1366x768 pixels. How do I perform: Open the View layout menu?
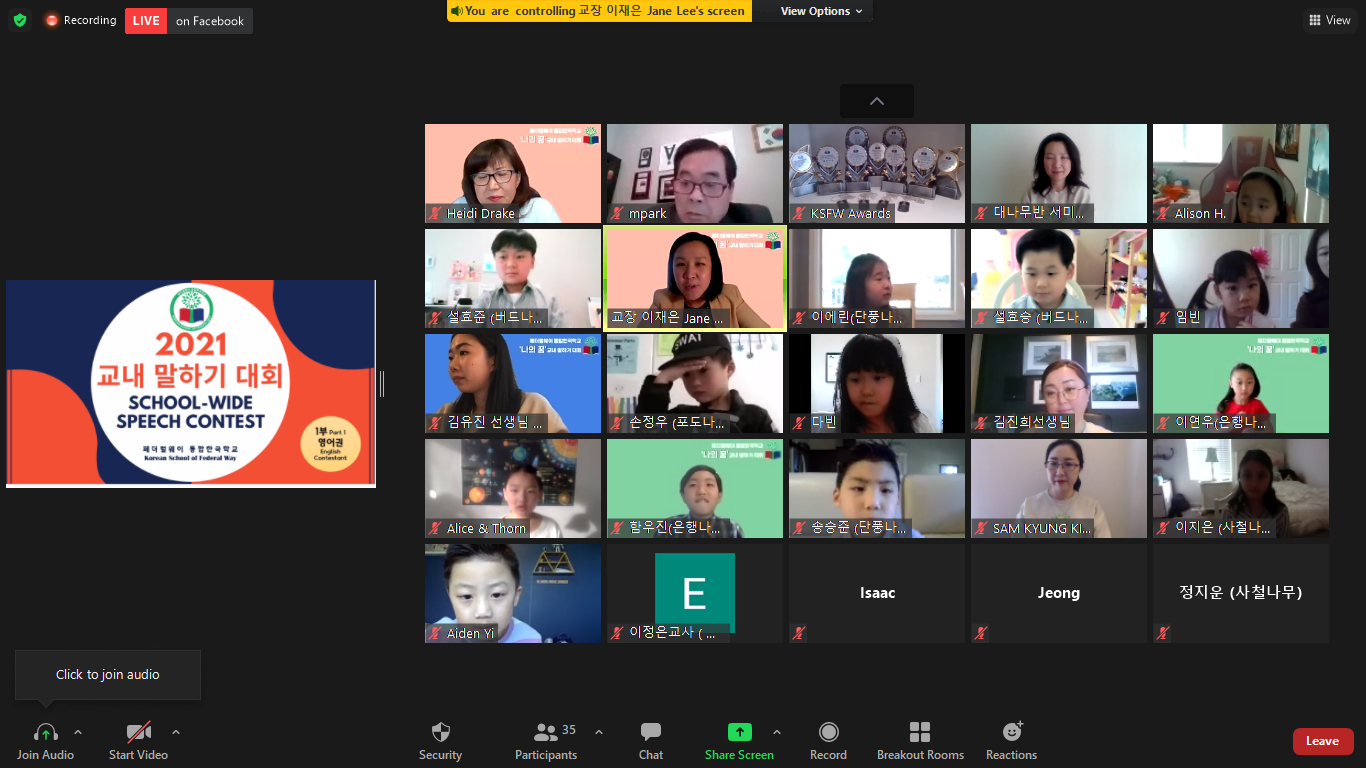[1329, 20]
